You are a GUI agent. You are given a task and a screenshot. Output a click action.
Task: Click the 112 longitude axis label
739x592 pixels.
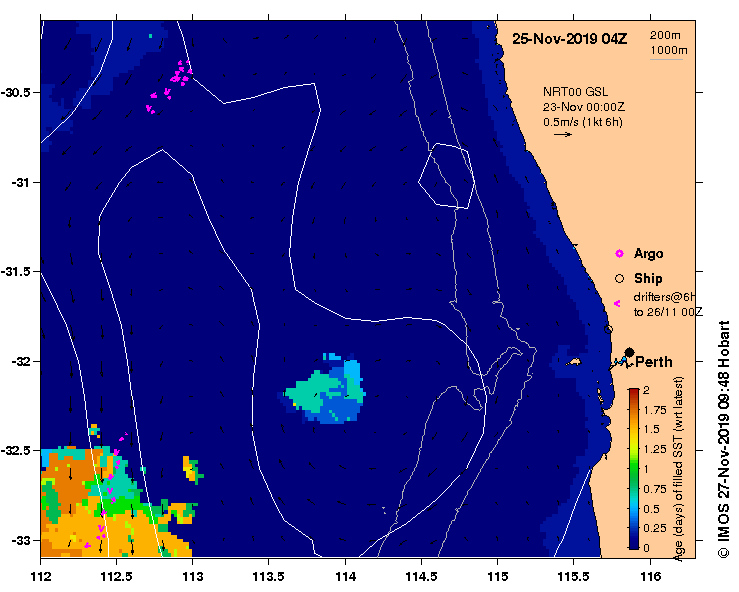point(40,576)
